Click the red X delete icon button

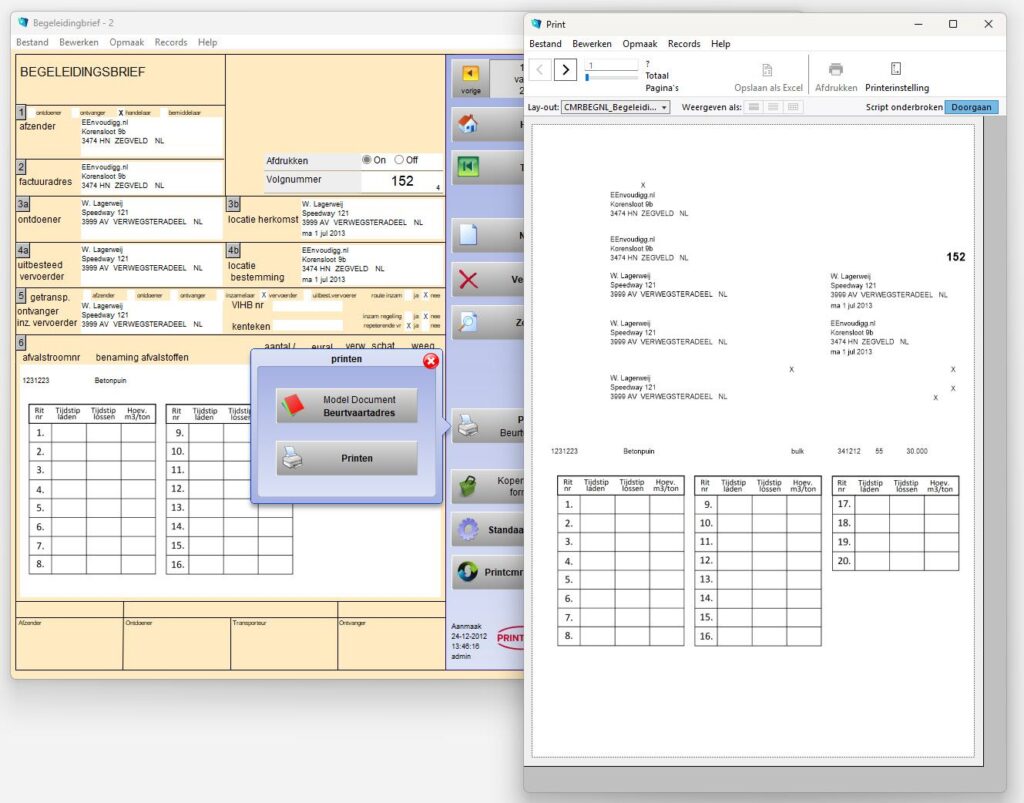click(468, 280)
